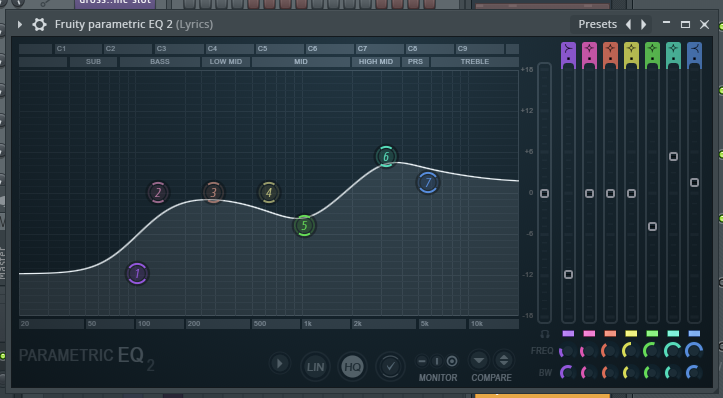Image resolution: width=723 pixels, height=398 pixels.
Task: Click the purple band 1 color swatch
Action: click(568, 333)
